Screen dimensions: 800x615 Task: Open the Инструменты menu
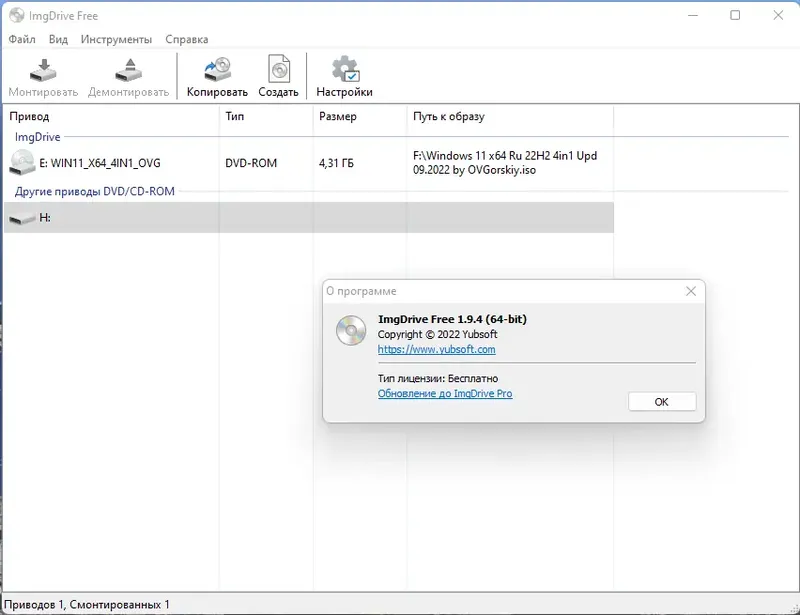[116, 39]
